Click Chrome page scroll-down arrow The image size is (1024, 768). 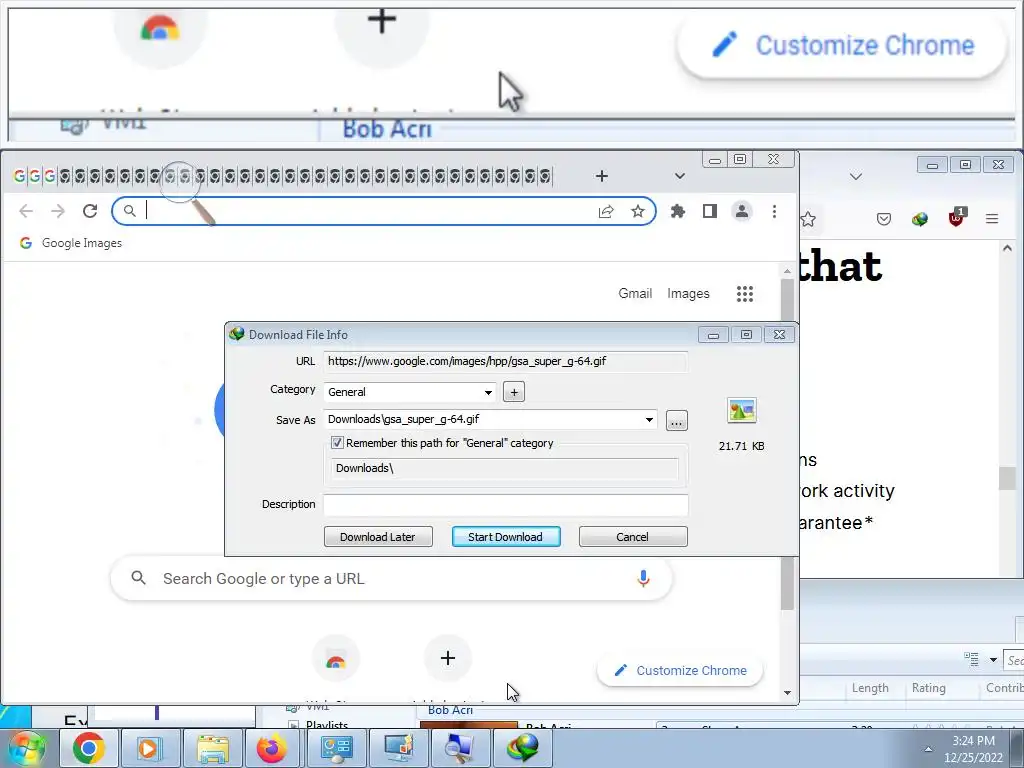[x=788, y=693]
